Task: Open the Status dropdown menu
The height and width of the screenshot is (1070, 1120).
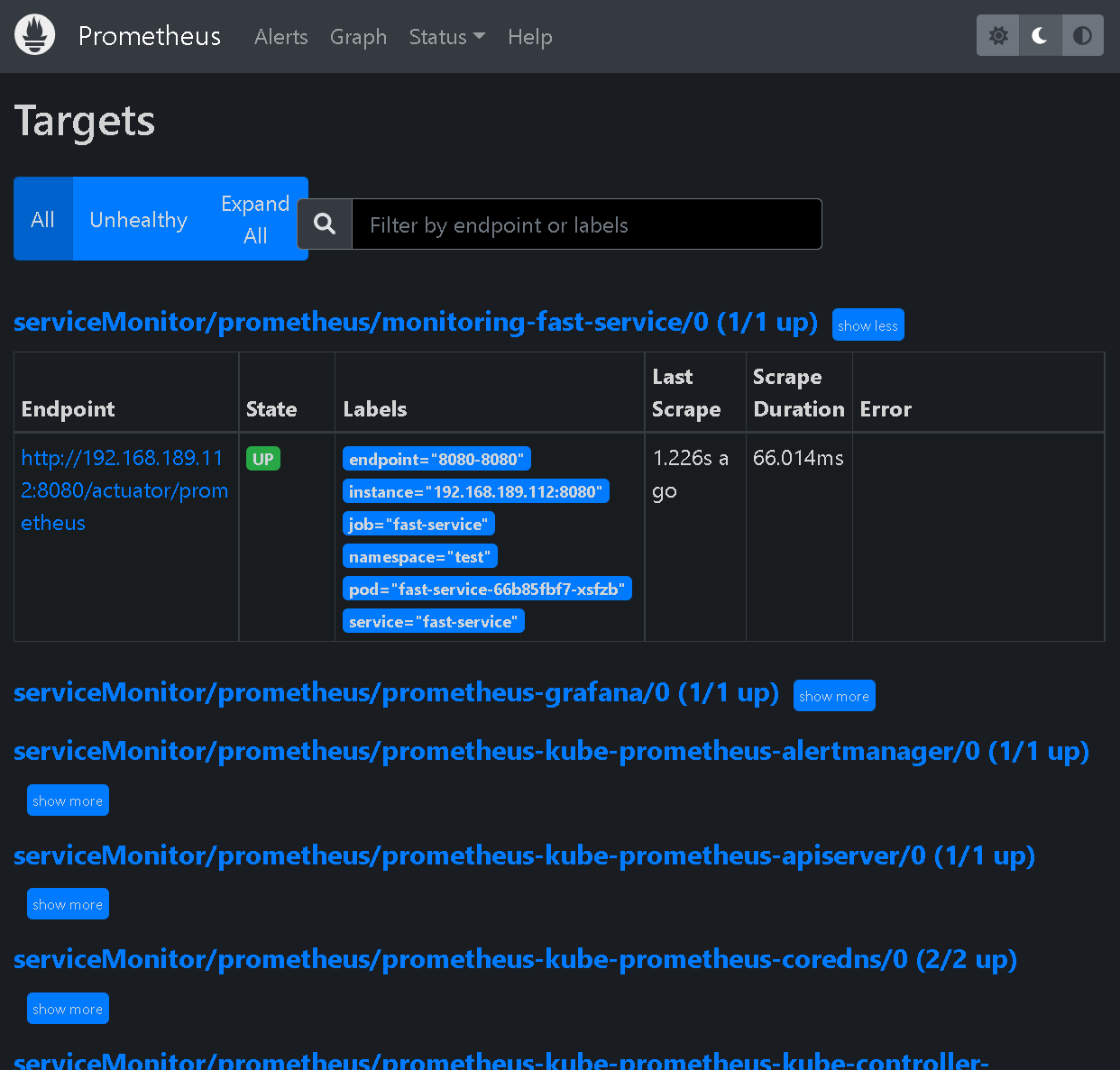Action: coord(447,37)
